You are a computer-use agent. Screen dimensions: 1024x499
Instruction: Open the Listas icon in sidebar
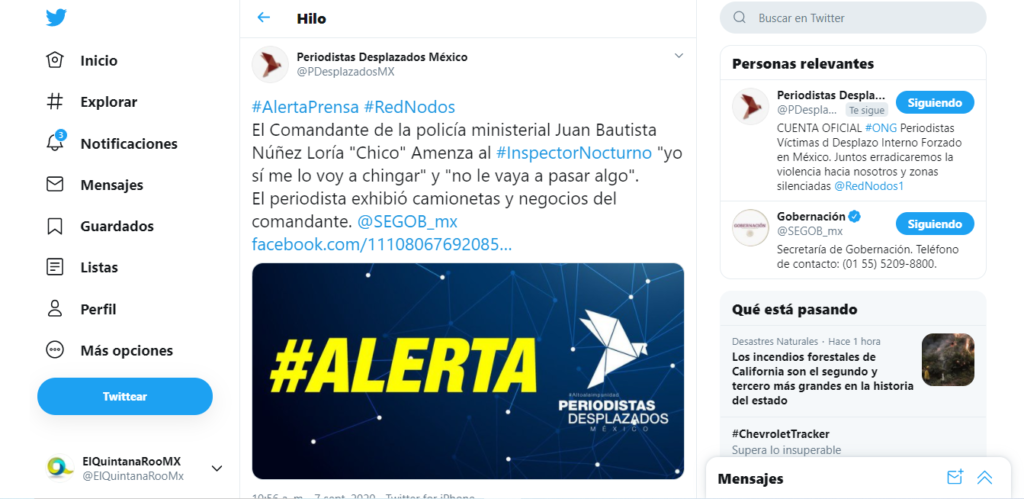pyautogui.click(x=55, y=267)
